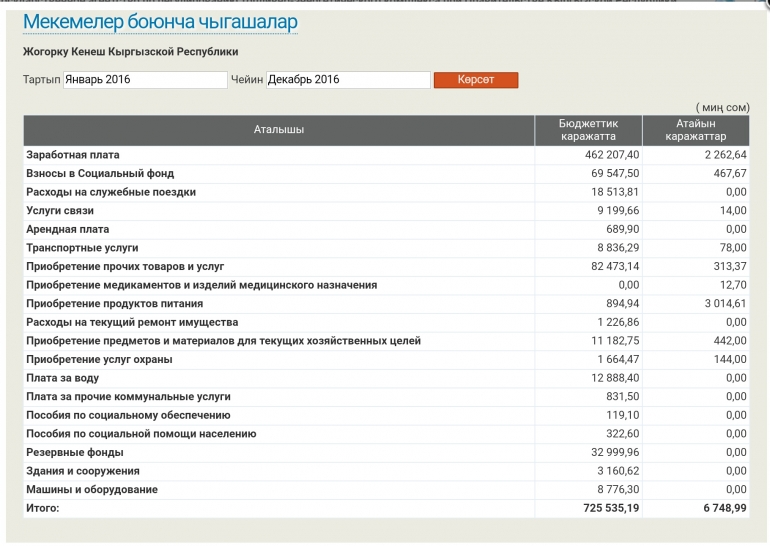
Task: Click the row Расходы на текущий ремонт имущества
Action: 386,323
